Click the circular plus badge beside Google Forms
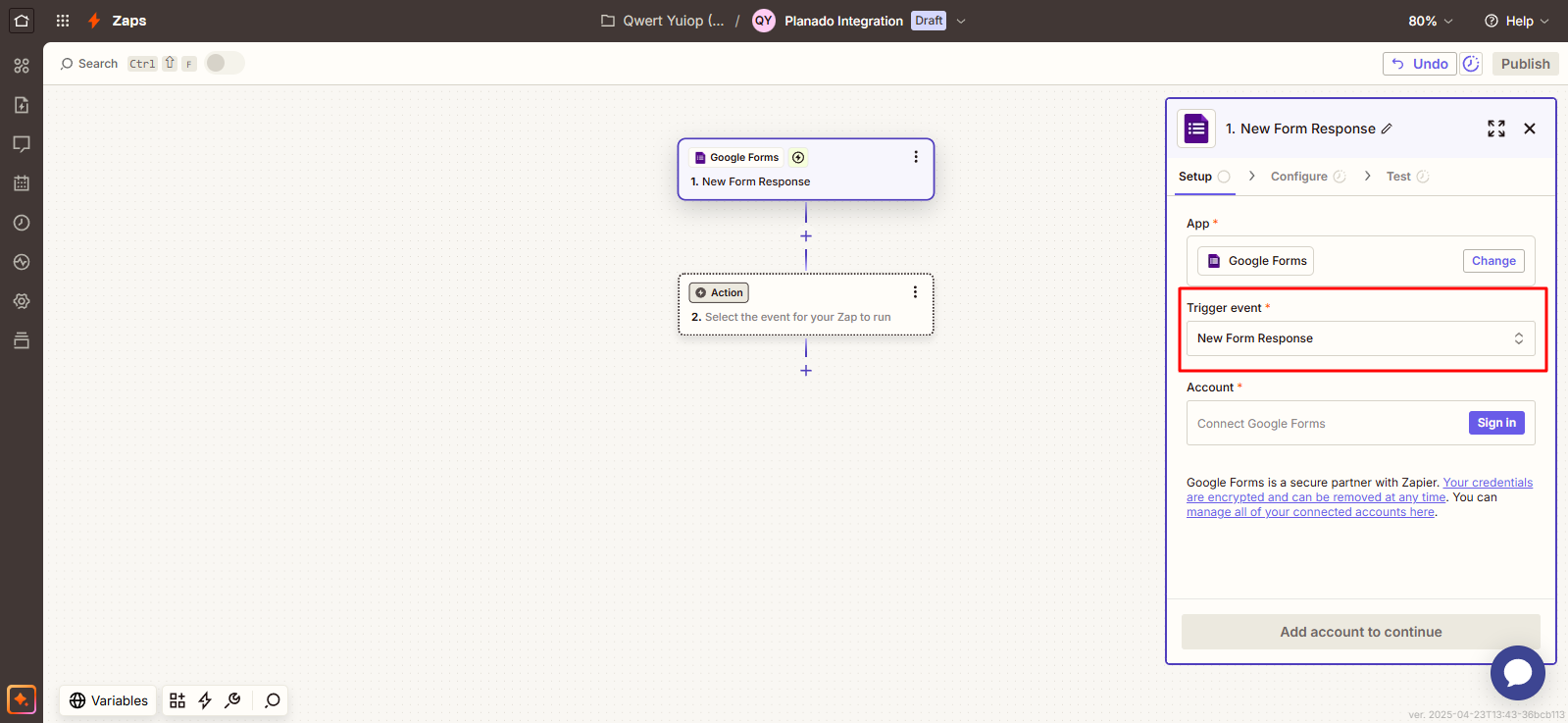1568x723 pixels. tap(798, 157)
